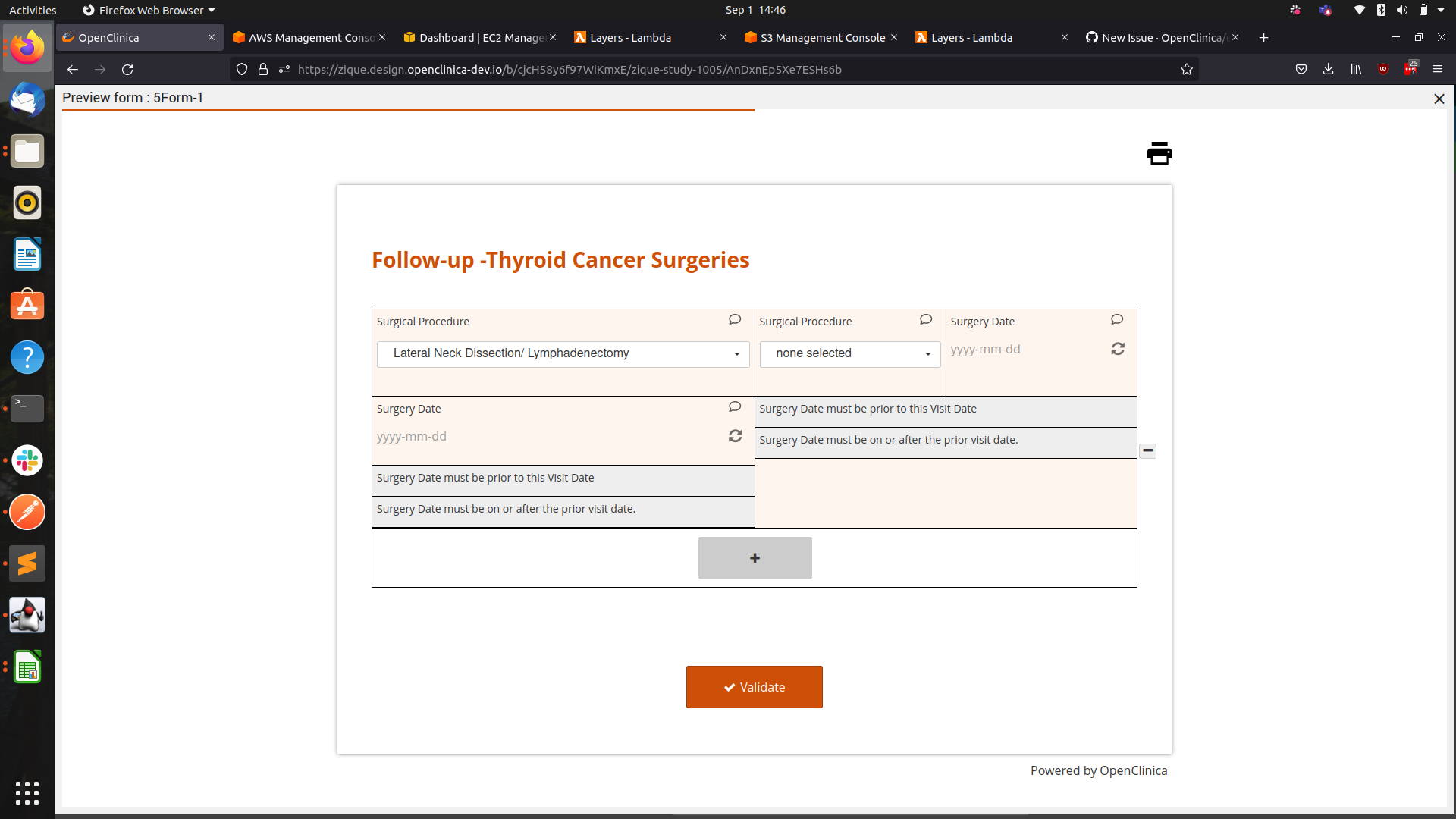This screenshot has height=819, width=1456.
Task: Click the print form icon
Action: tap(1159, 153)
